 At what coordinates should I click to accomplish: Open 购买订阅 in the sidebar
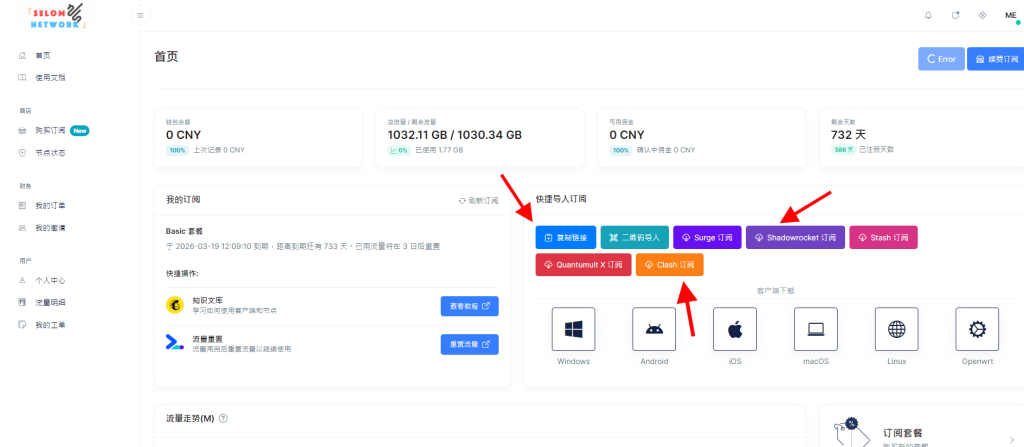click(x=50, y=131)
